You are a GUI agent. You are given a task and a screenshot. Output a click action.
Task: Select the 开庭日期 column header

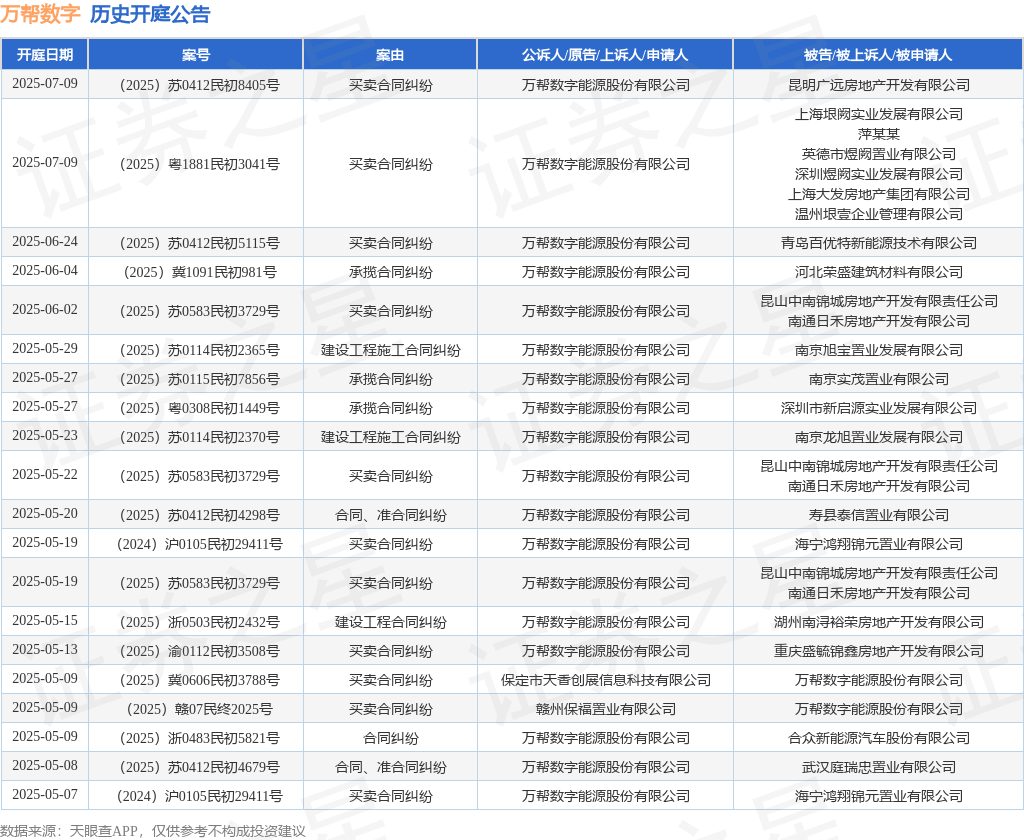pos(44,55)
